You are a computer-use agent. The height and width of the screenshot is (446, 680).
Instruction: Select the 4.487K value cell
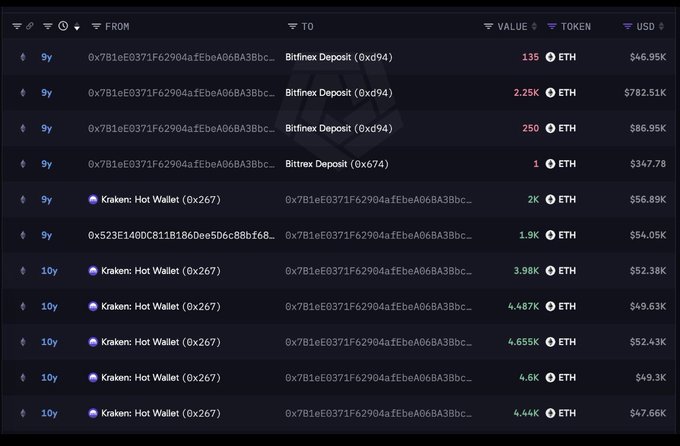(x=523, y=306)
